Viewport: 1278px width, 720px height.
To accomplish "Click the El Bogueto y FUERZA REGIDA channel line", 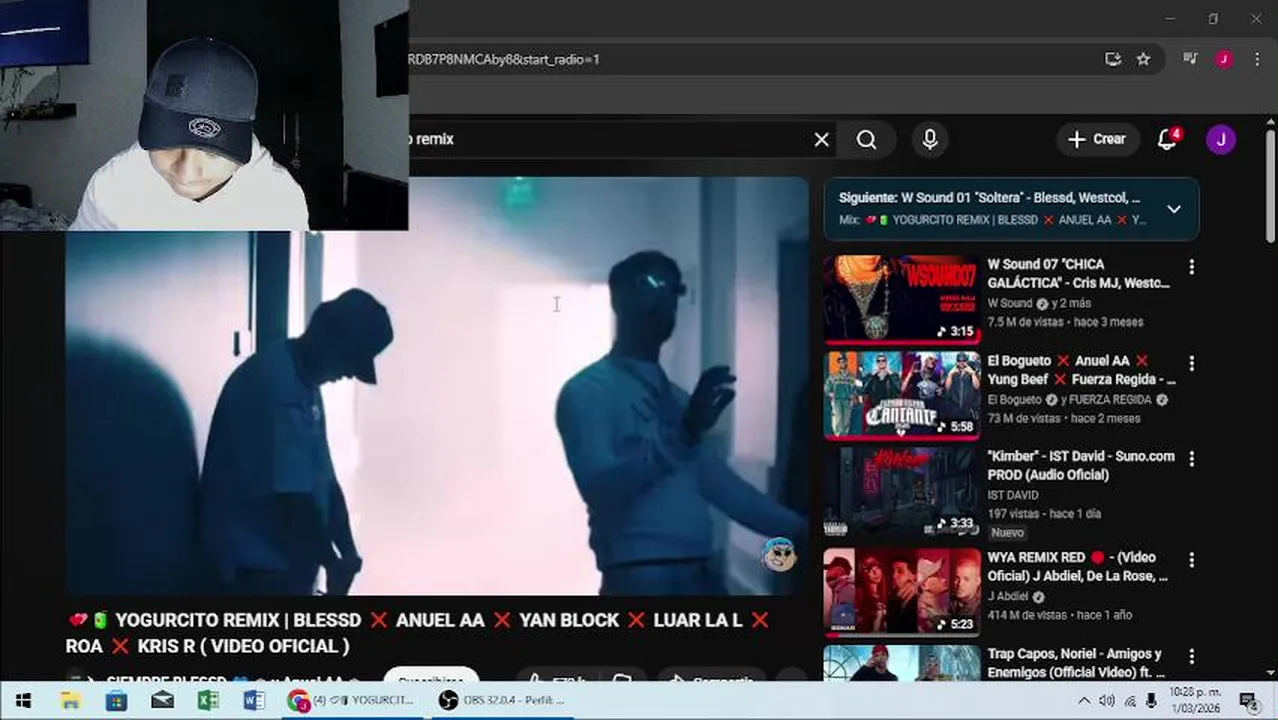I will pos(1078,400).
